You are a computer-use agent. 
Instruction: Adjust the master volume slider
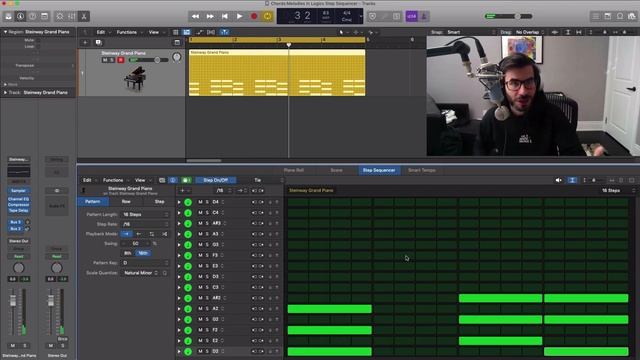509,16
